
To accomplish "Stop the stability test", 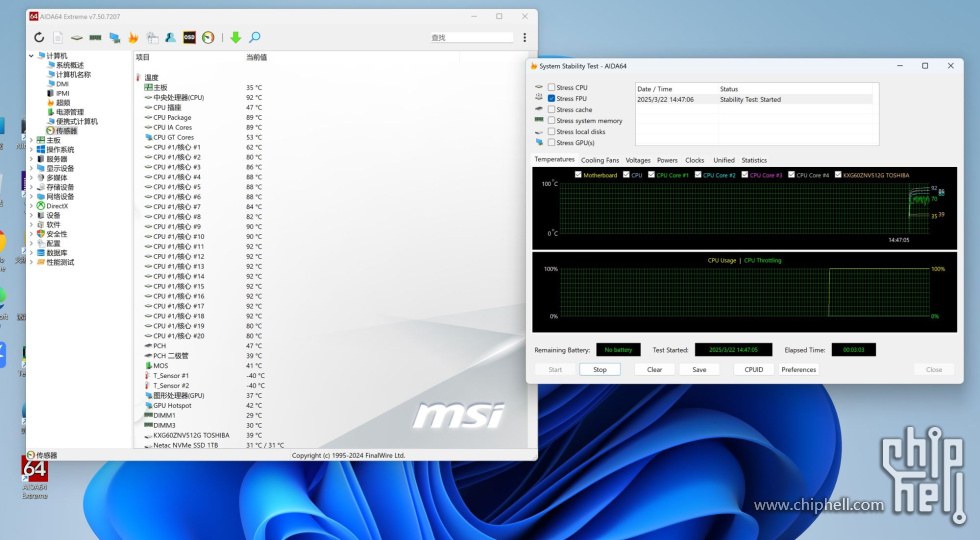I will point(600,369).
